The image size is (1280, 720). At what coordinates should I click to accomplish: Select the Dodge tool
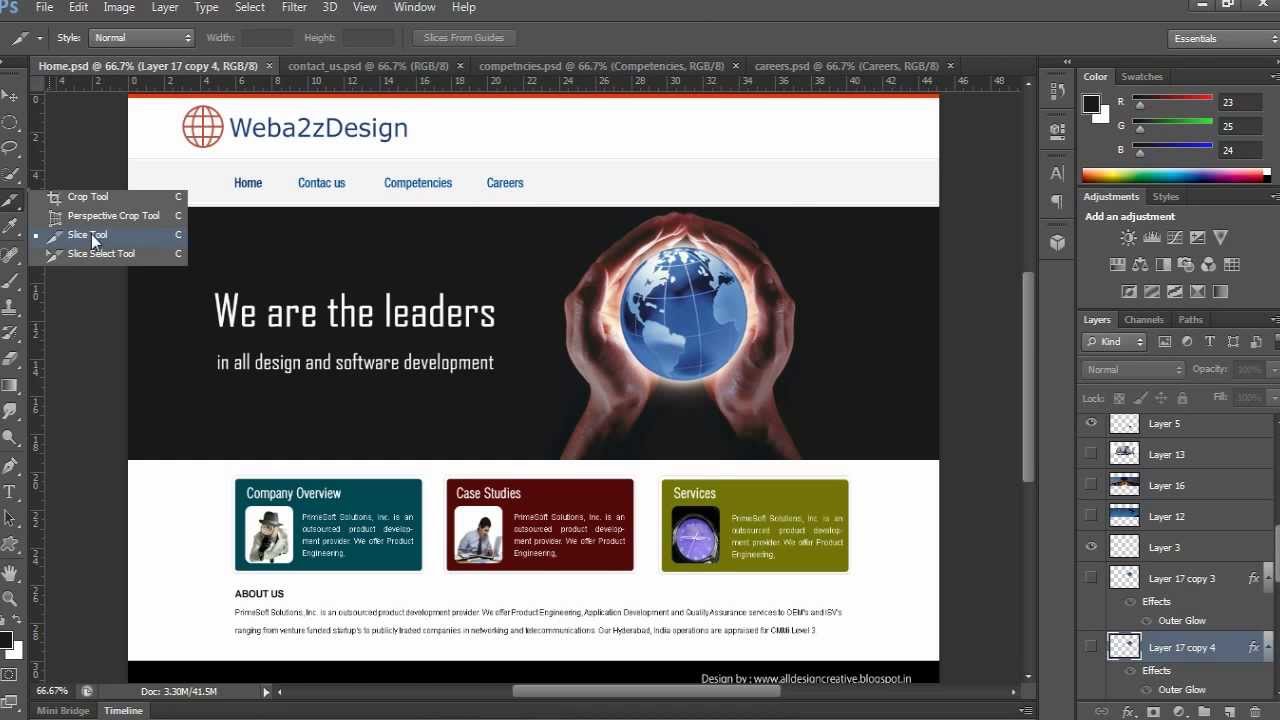click(10, 437)
